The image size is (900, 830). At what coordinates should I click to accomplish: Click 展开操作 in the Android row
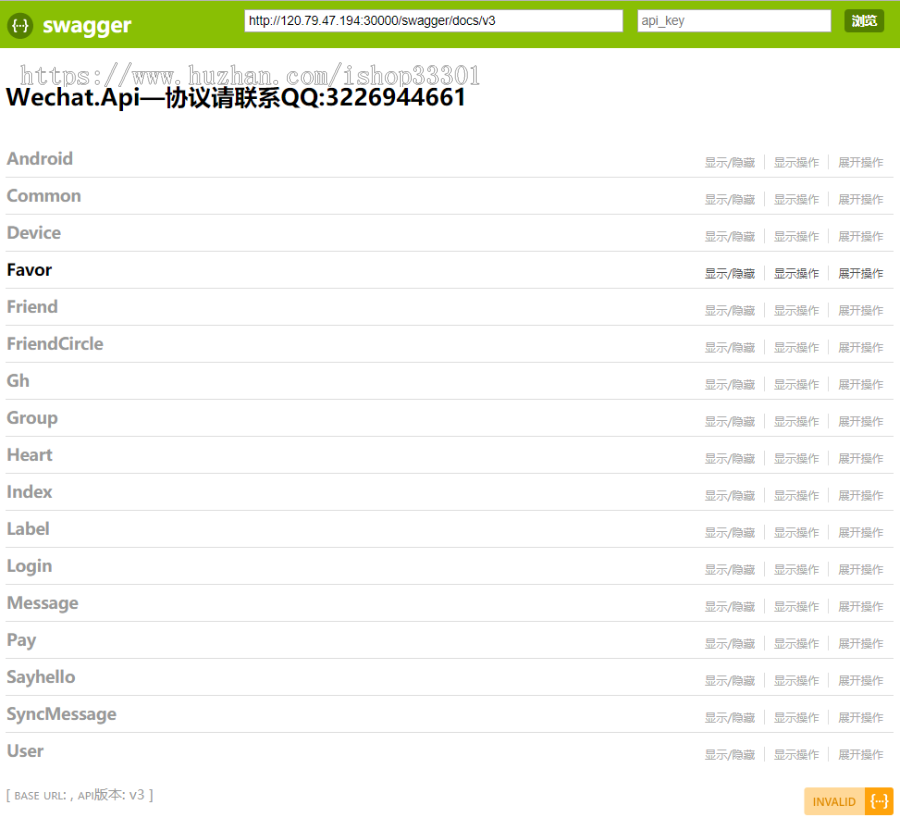point(860,162)
